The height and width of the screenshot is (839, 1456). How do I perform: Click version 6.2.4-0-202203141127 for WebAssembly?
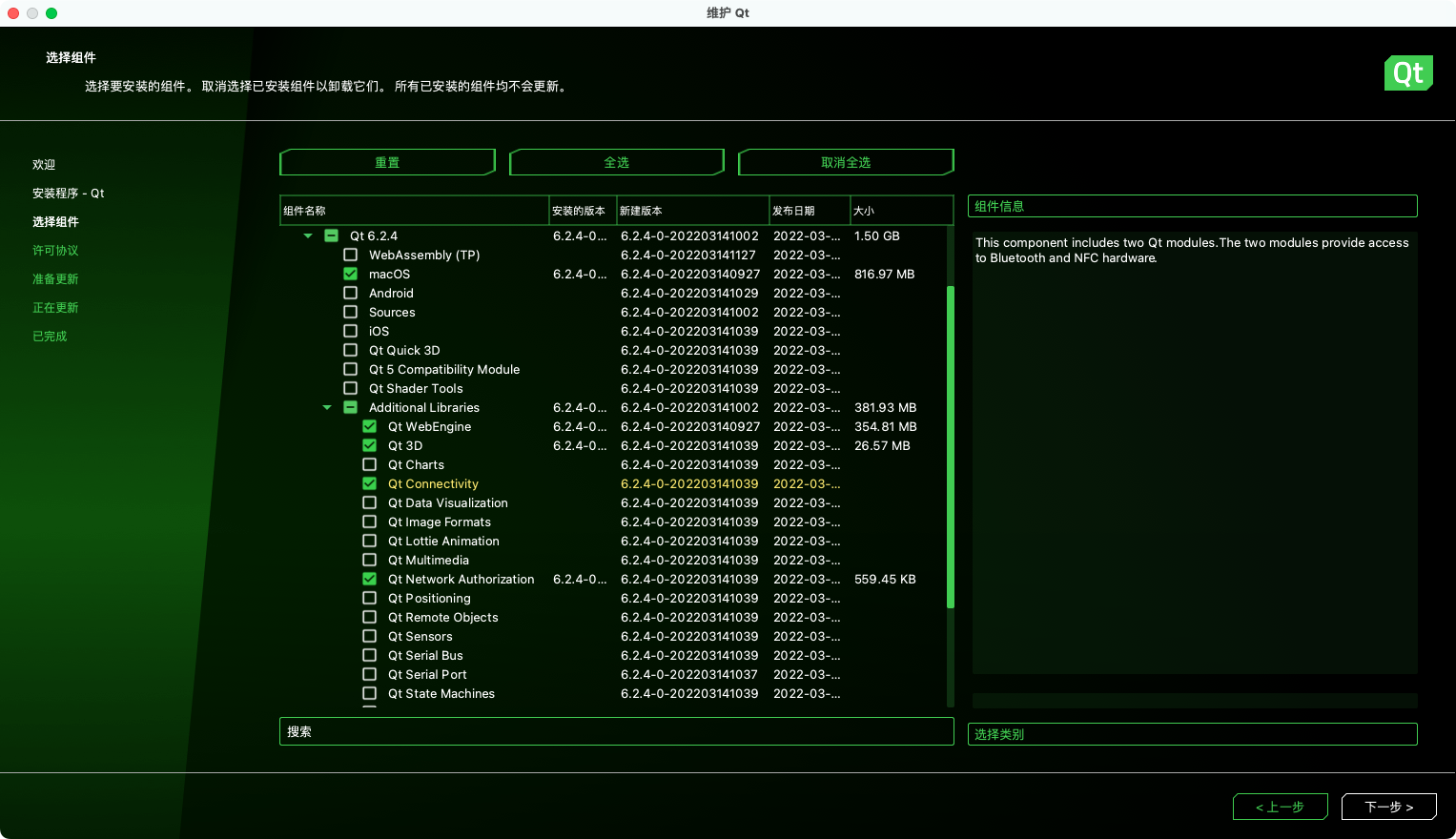688,255
